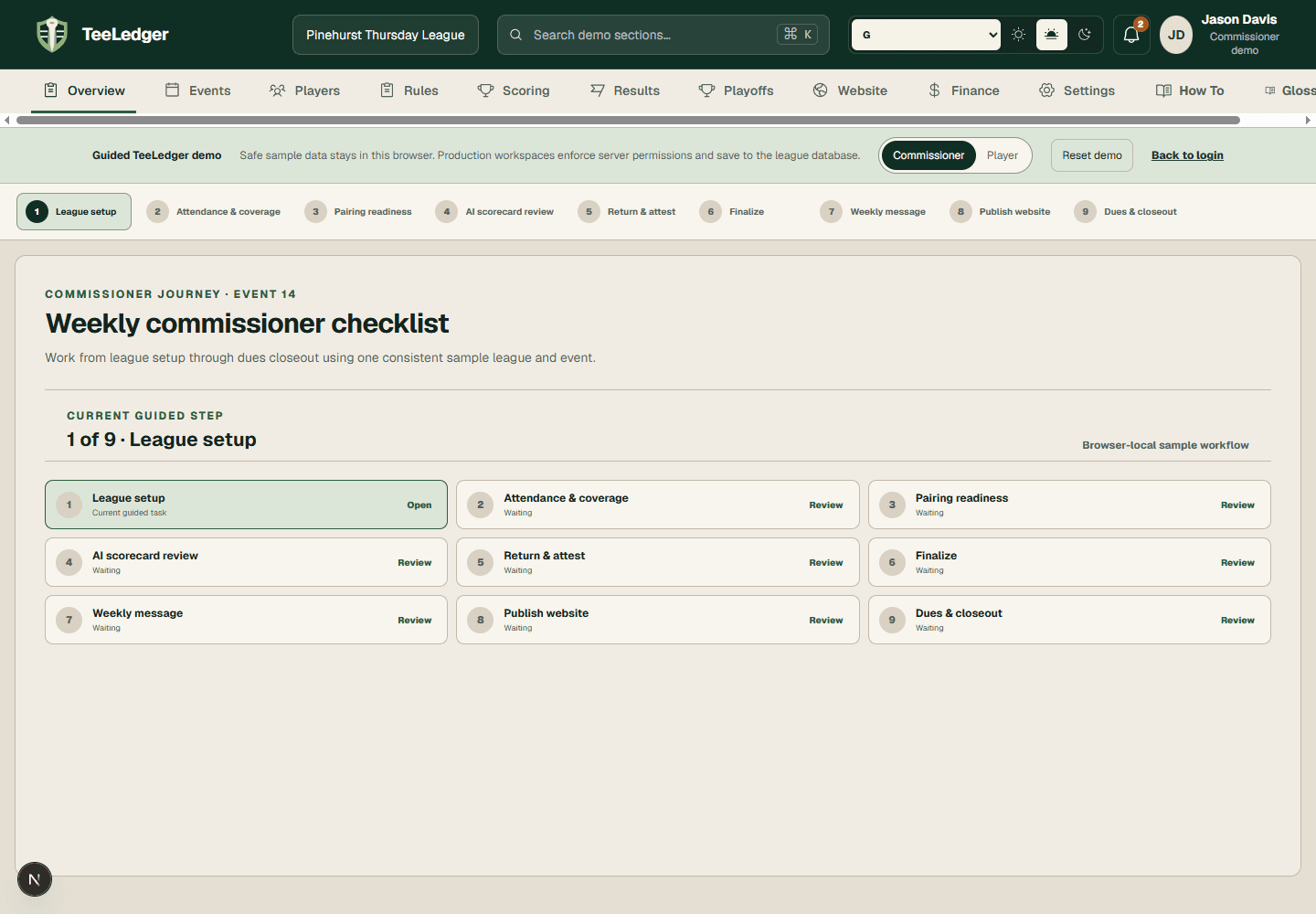1316x914 pixels.
Task: Review the Publish website card
Action: click(657, 620)
